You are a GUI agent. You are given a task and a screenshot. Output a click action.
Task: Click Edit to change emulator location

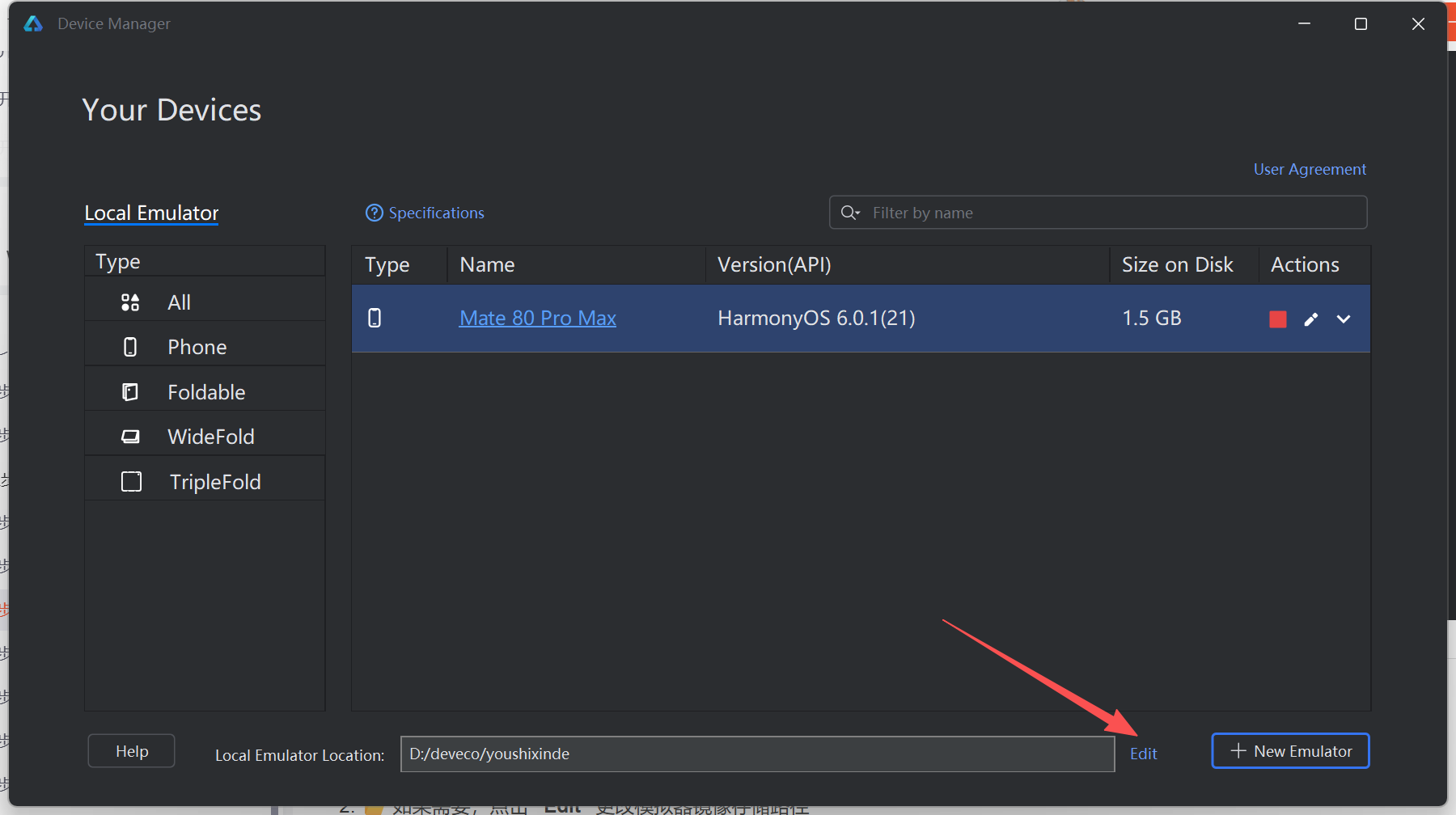[1143, 754]
